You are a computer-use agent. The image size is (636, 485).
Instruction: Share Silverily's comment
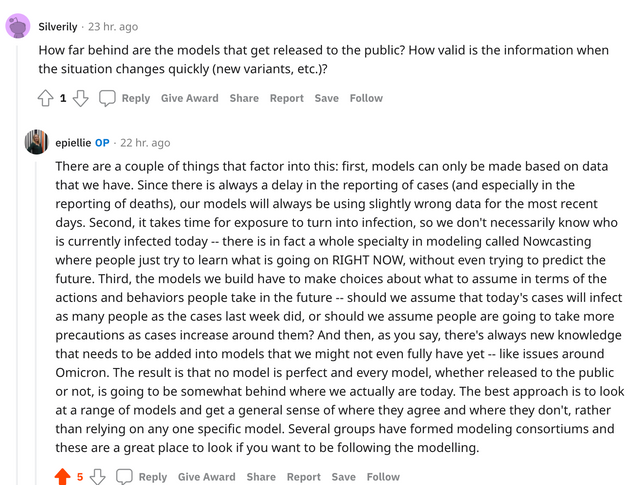pos(244,98)
